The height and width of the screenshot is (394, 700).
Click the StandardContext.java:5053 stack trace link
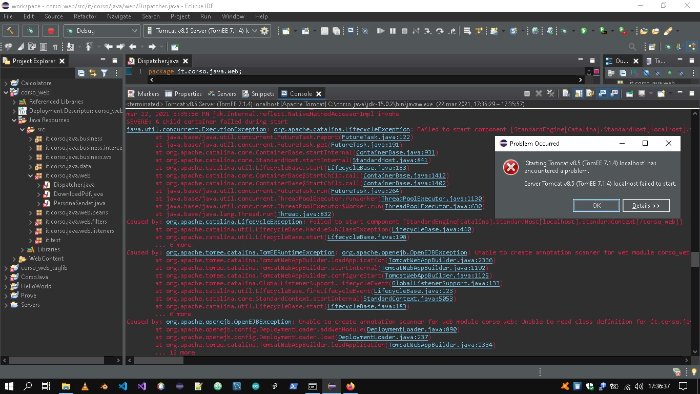pos(408,299)
